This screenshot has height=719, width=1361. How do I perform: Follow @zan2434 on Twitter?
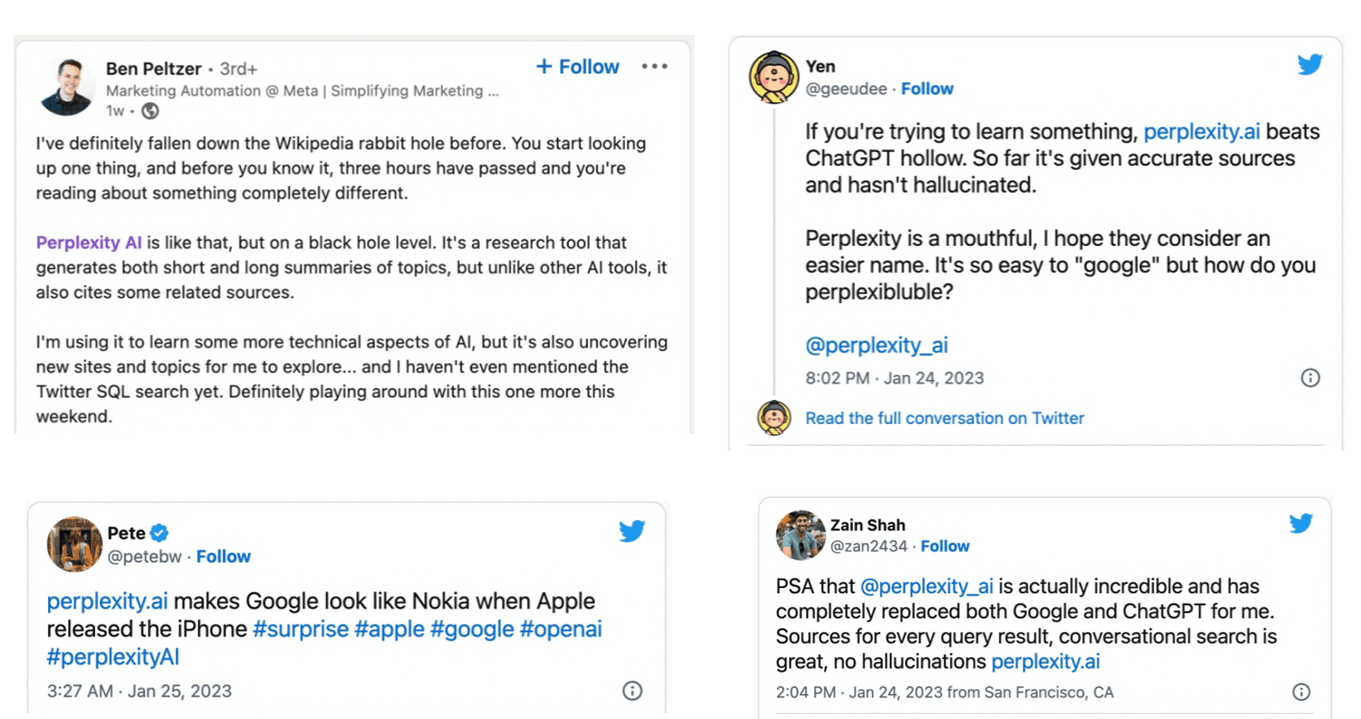point(945,546)
